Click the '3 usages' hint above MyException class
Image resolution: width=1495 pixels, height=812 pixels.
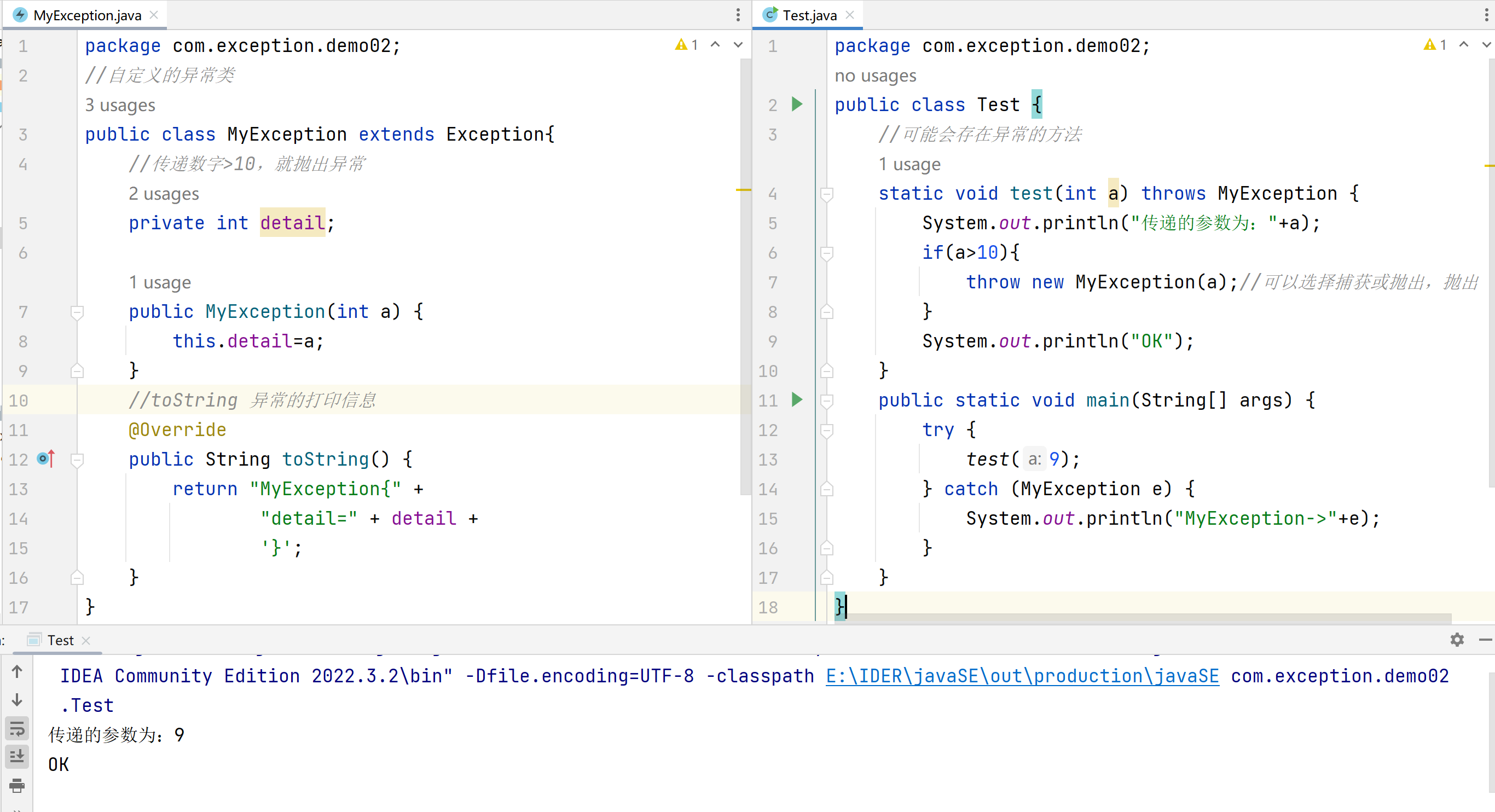[x=120, y=105]
